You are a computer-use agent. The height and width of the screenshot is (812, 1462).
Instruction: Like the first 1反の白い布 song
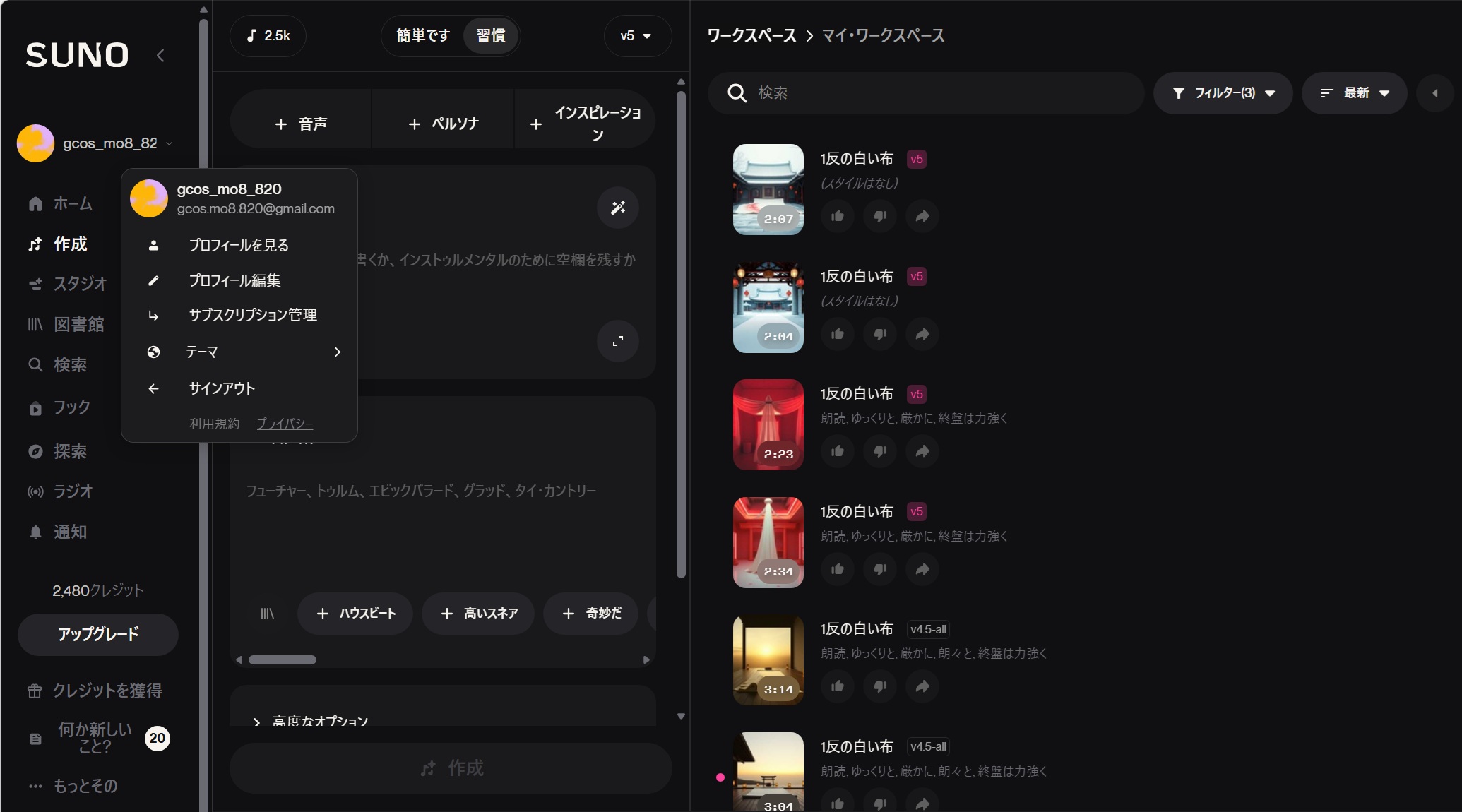[838, 216]
